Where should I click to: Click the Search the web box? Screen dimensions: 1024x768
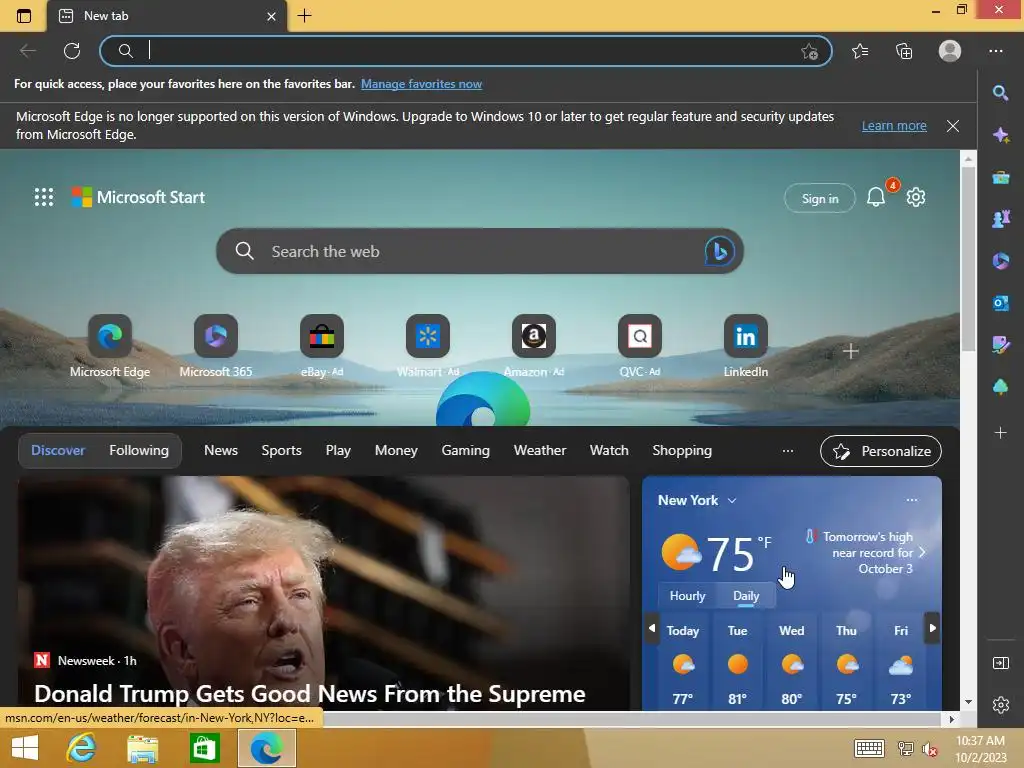(480, 251)
